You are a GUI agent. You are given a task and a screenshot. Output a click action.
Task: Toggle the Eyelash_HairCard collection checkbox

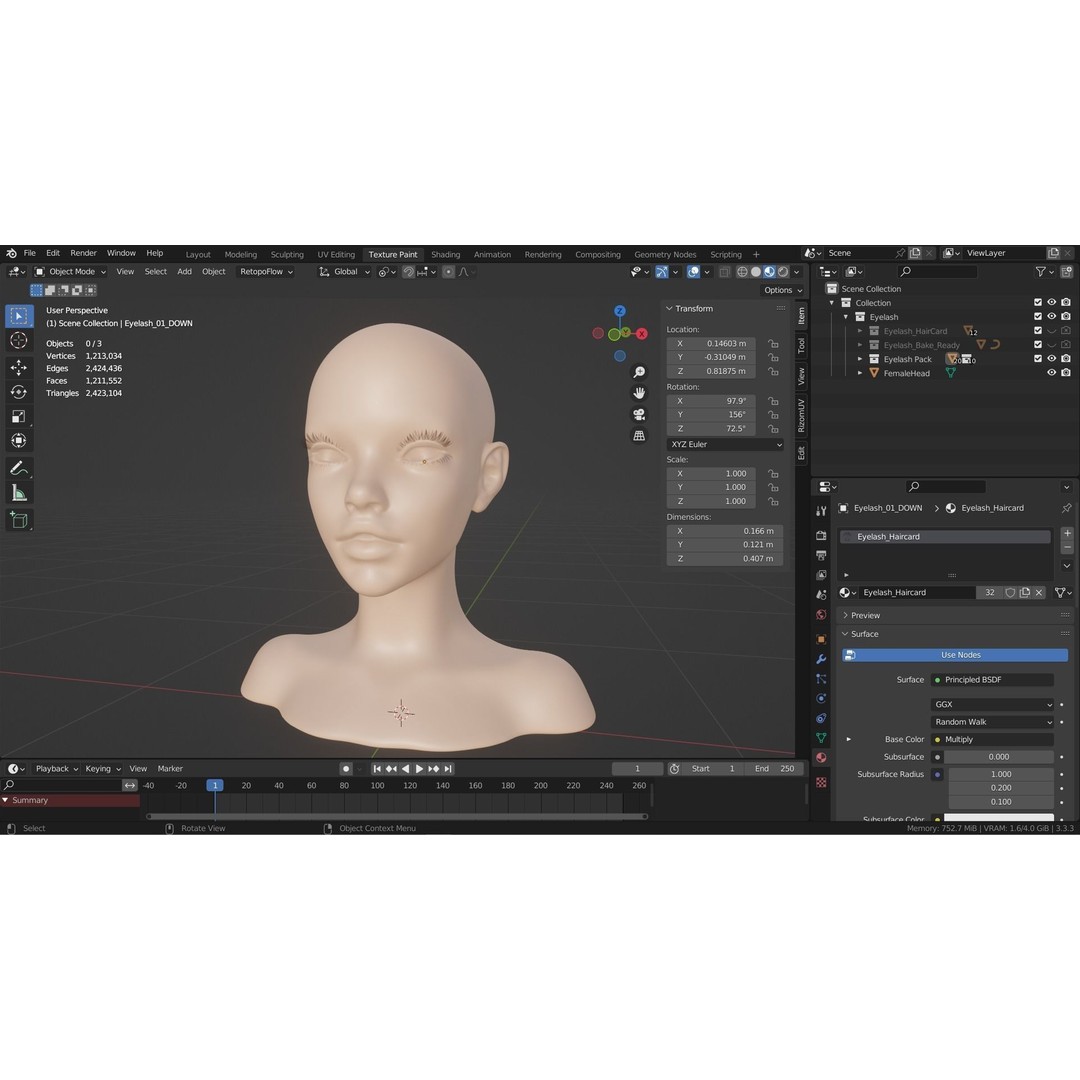[1038, 331]
